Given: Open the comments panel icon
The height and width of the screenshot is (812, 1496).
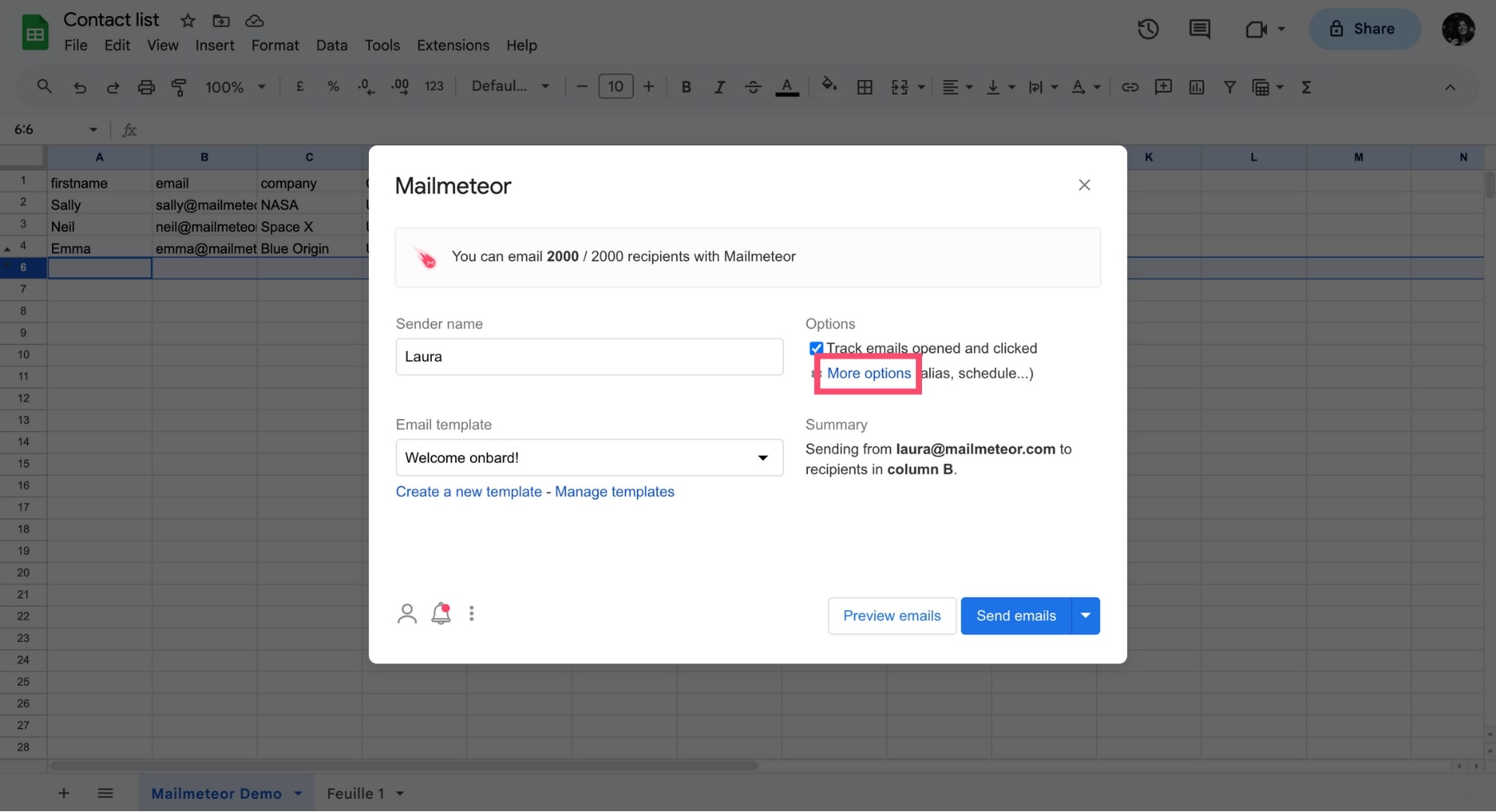Looking at the screenshot, I should 1199,29.
